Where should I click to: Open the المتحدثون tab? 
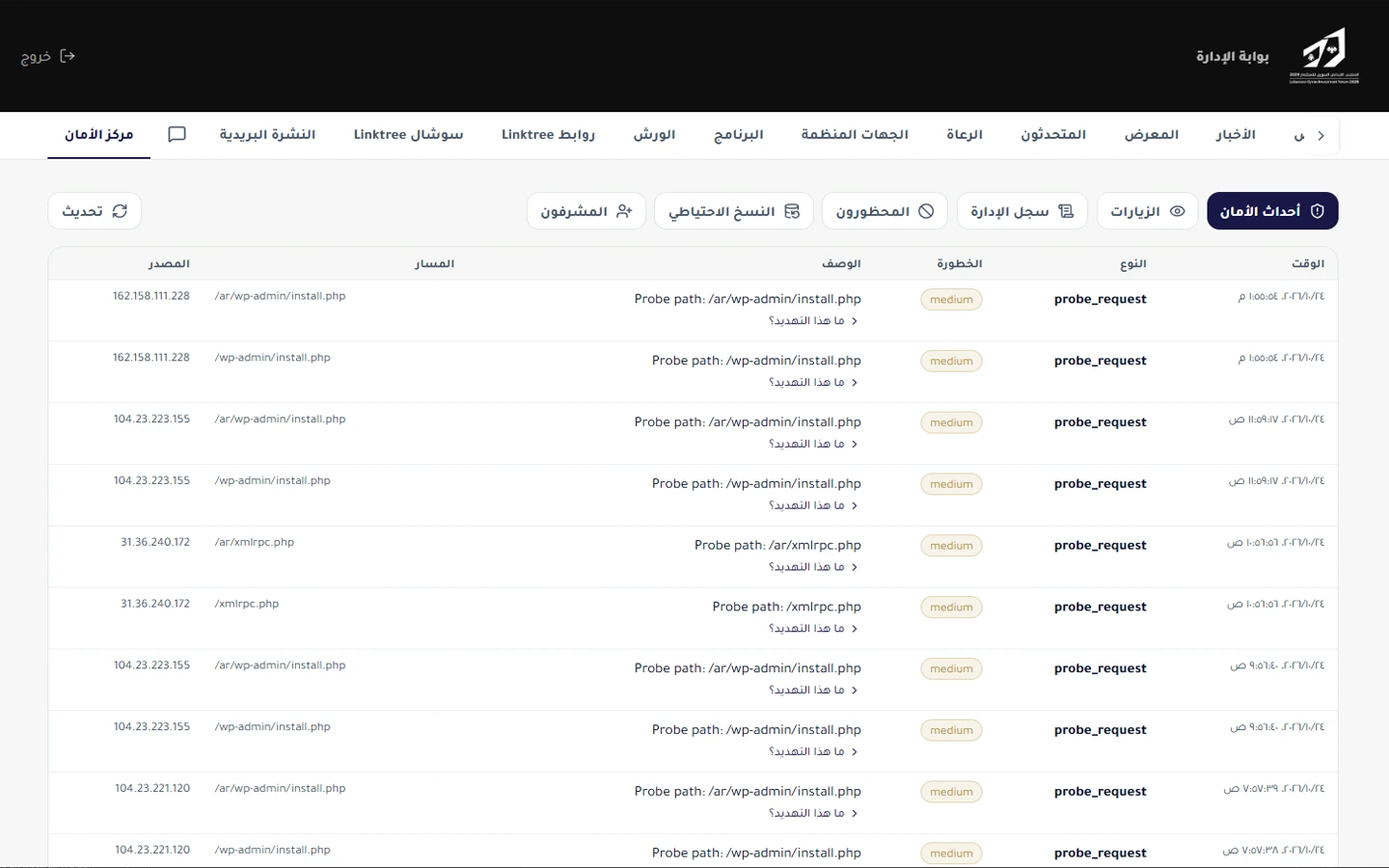[x=1053, y=134]
